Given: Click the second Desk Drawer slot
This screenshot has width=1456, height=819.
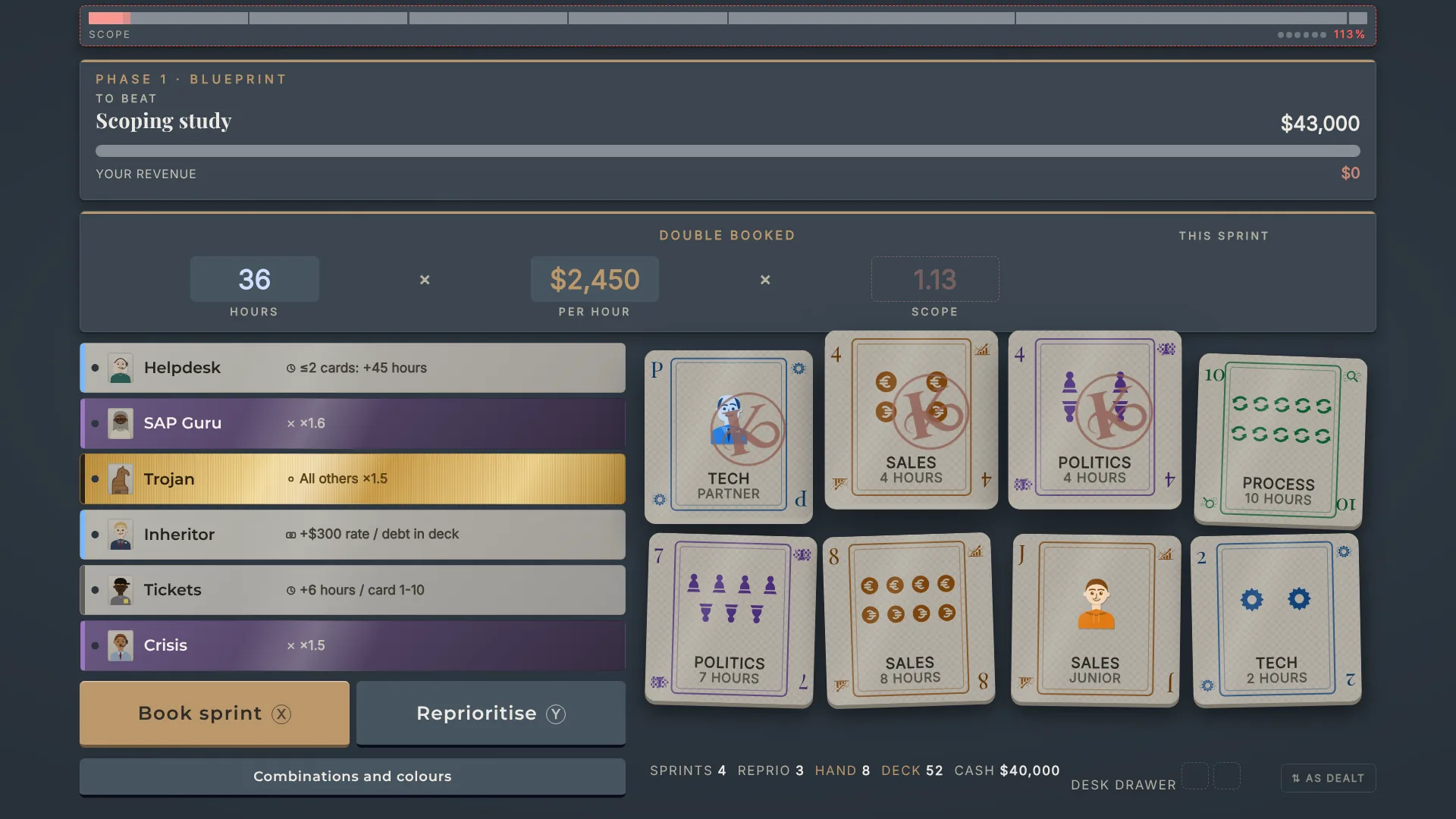Looking at the screenshot, I should click(1227, 776).
